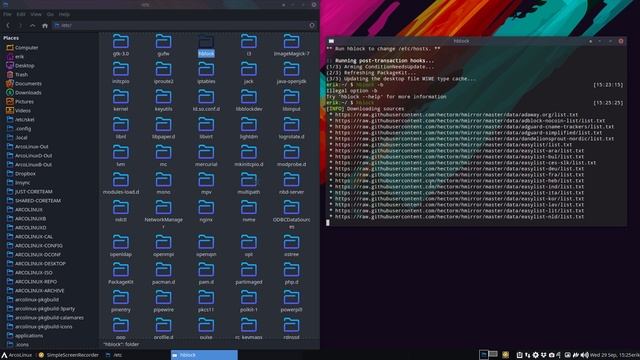Open the View menu
The height and width of the screenshot is (360, 640).
(x=36, y=14)
